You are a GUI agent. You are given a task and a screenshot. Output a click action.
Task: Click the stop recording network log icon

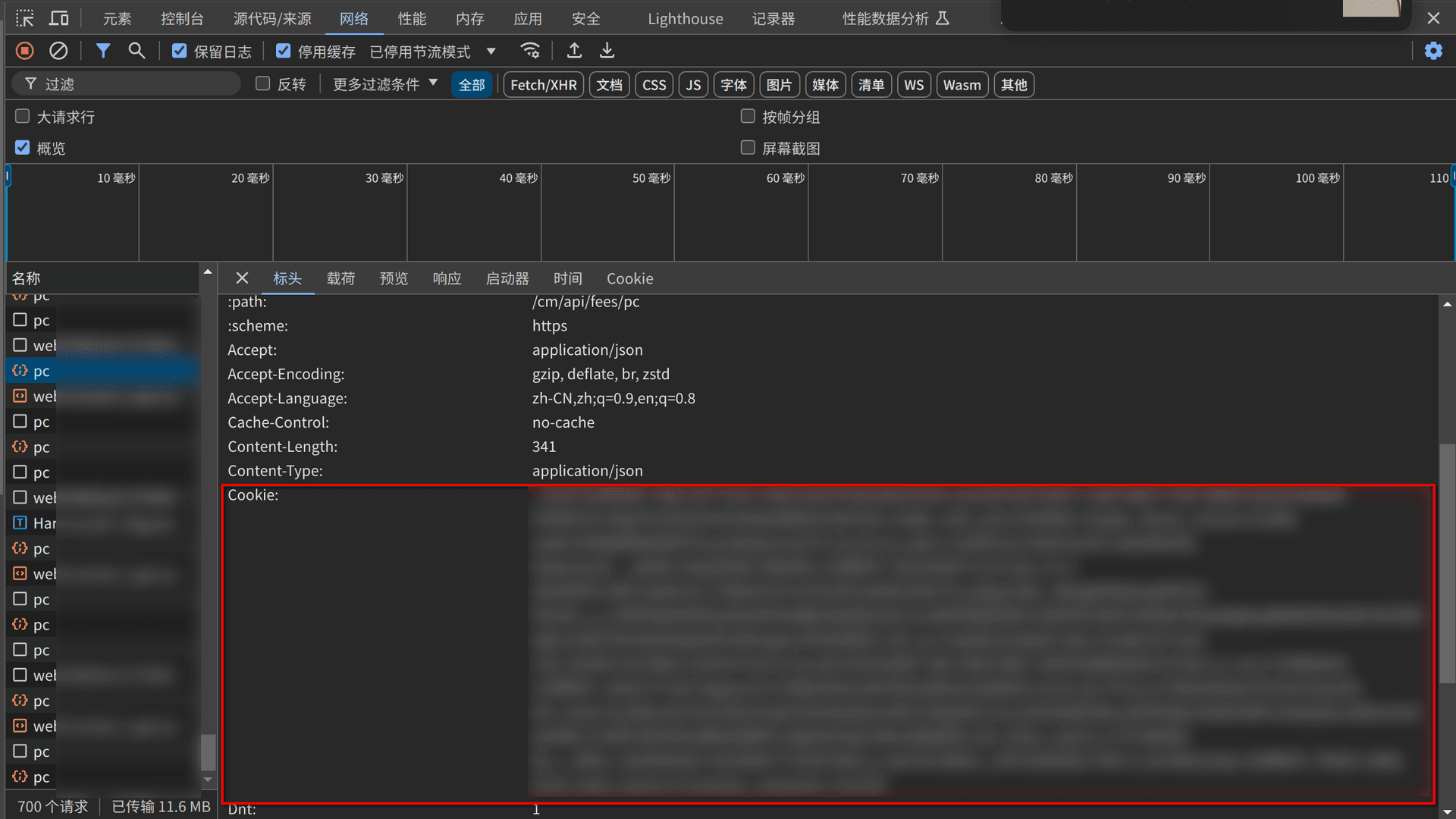(24, 51)
